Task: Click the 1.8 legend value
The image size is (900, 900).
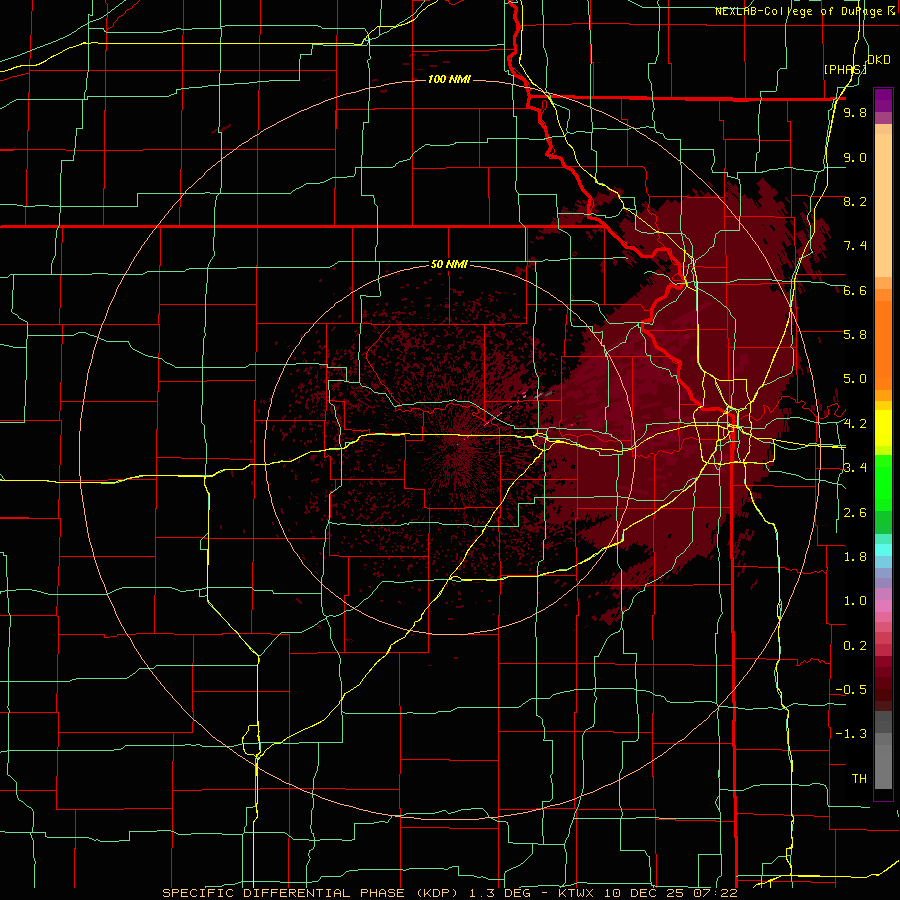Action: (855, 557)
